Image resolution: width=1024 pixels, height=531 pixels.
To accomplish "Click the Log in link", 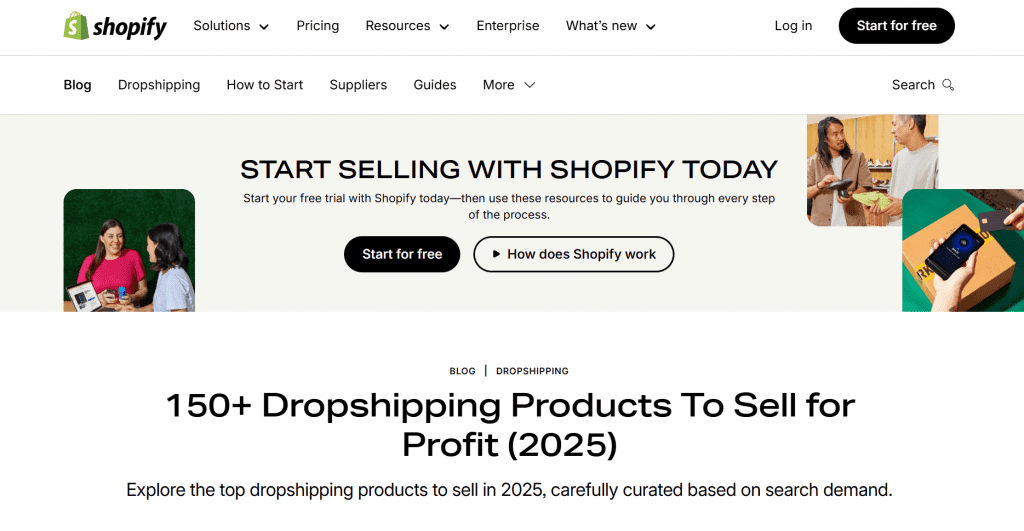I will (793, 26).
